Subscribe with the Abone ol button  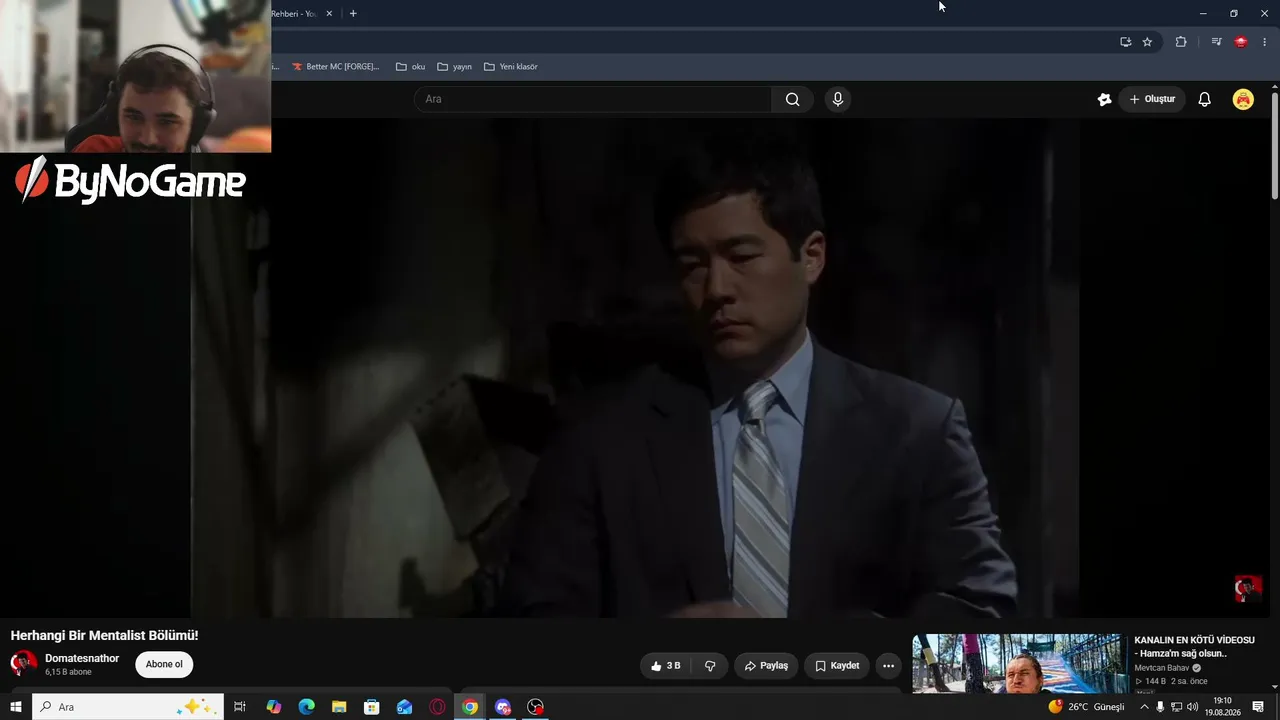pos(164,665)
